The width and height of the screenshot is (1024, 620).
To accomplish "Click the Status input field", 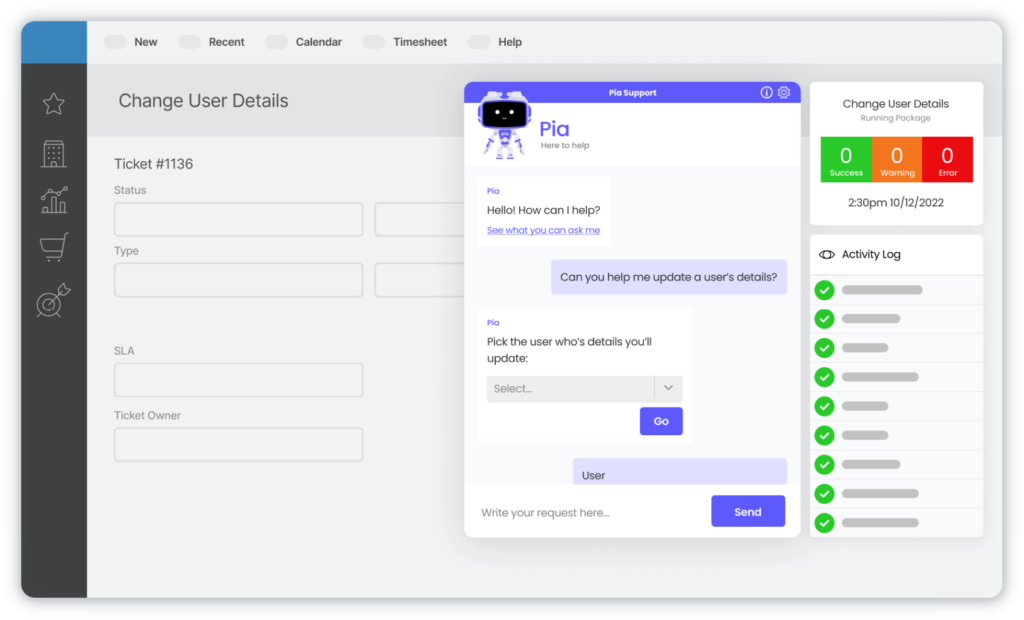I will click(x=238, y=220).
